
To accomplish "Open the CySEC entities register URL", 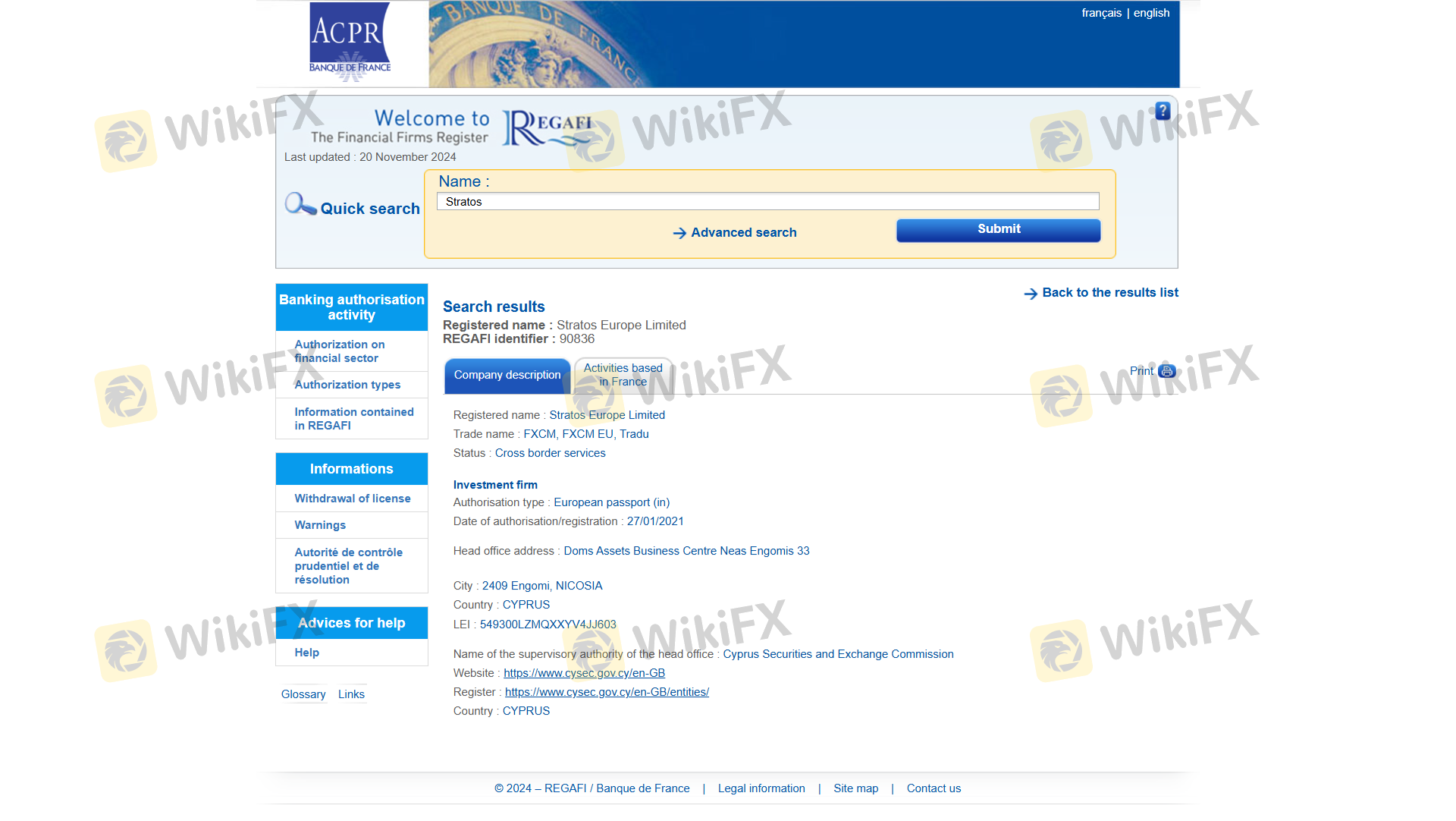I will [607, 692].
